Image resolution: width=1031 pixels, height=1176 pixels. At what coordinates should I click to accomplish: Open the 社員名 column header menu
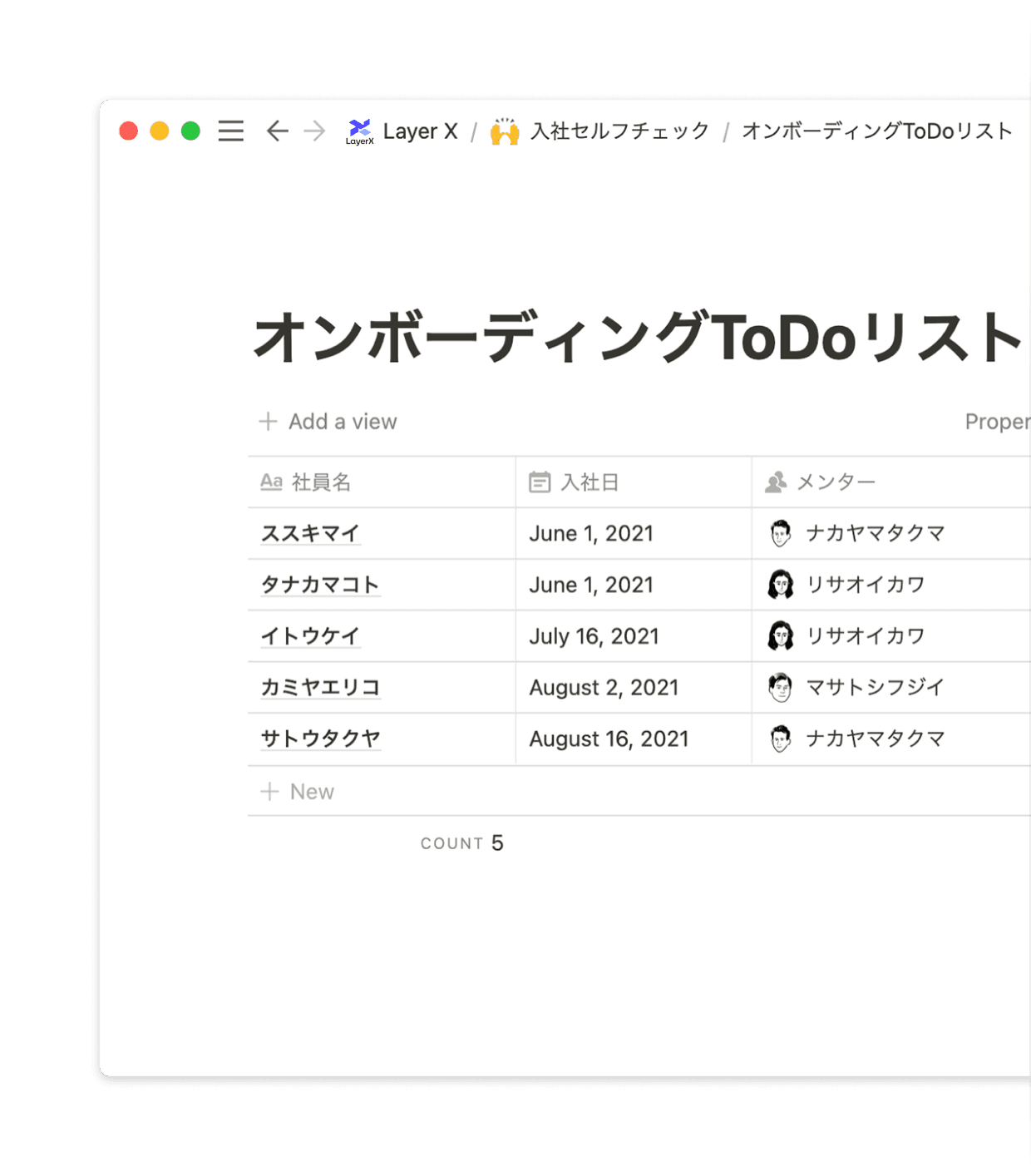point(320,482)
